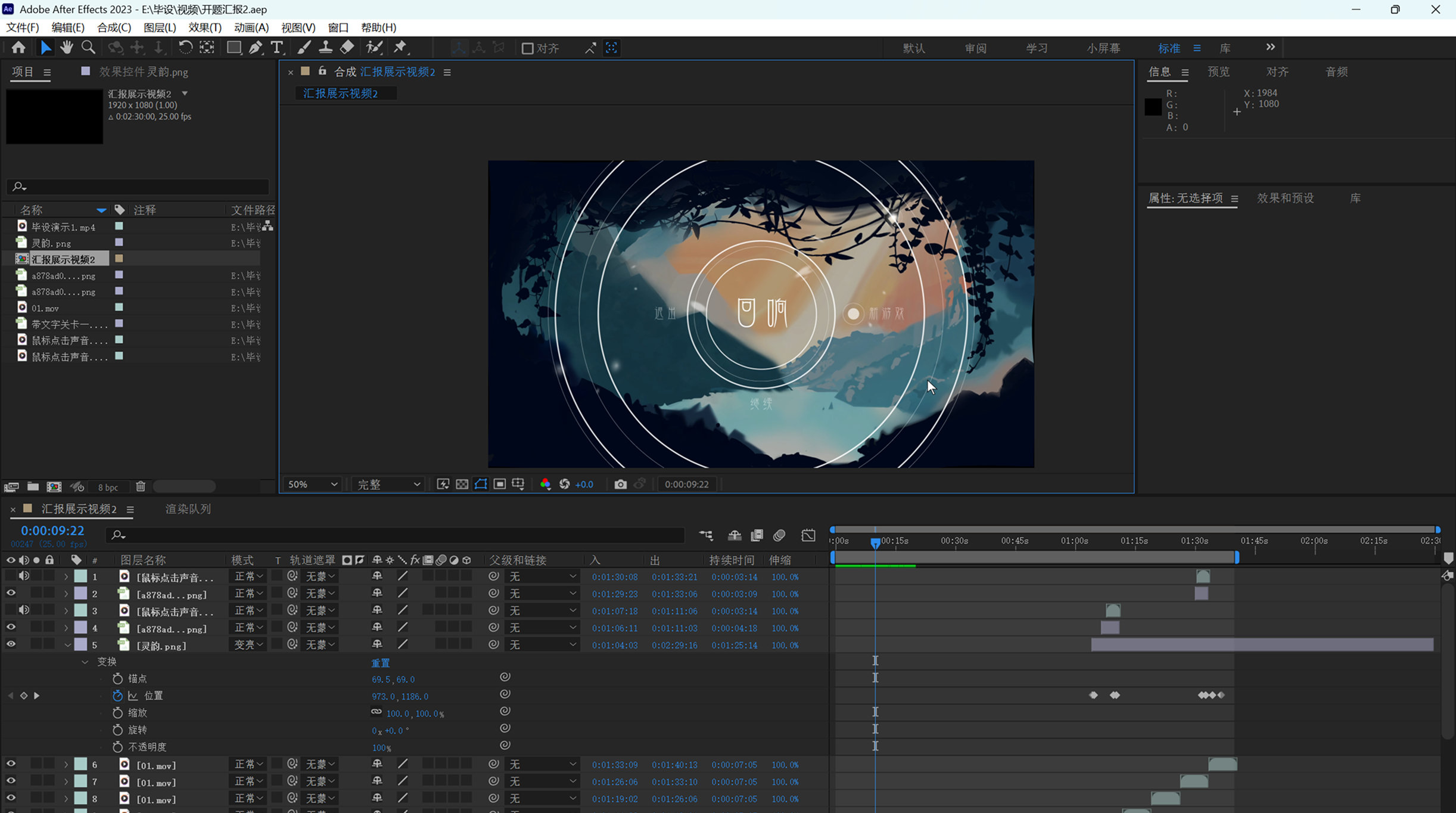Click the project panel search field
1456x813 pixels.
pyautogui.click(x=138, y=187)
